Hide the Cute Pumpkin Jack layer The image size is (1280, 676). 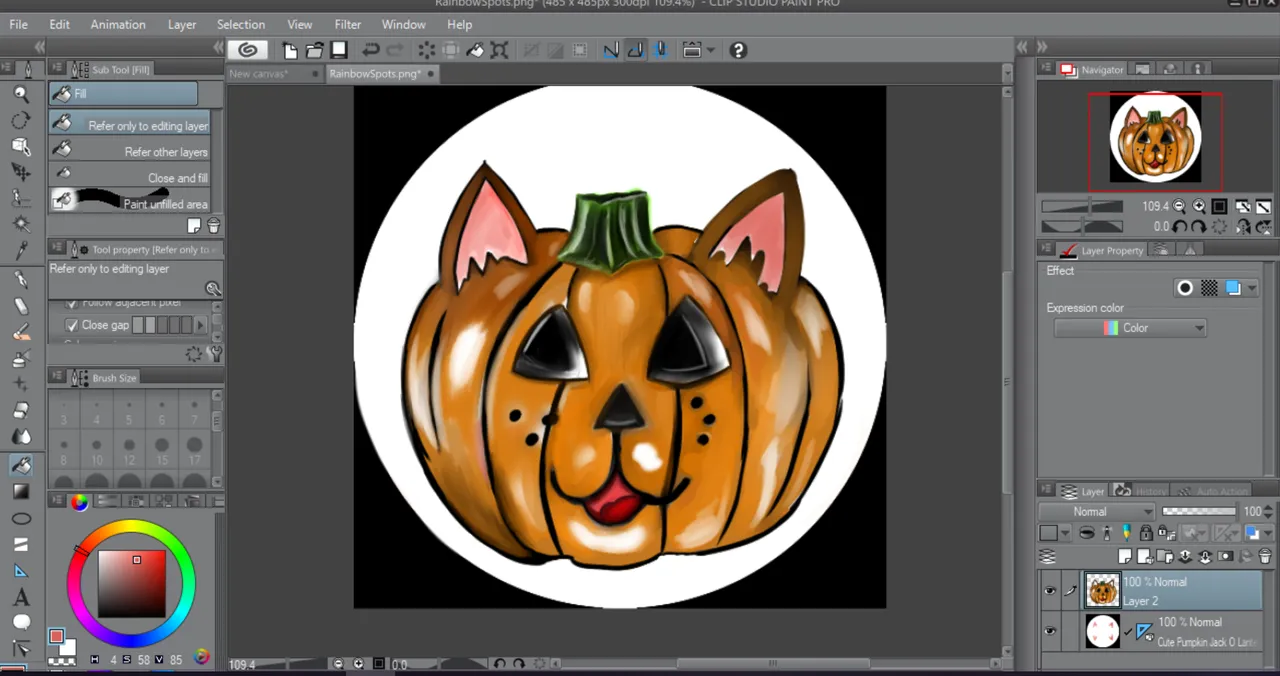1049,631
